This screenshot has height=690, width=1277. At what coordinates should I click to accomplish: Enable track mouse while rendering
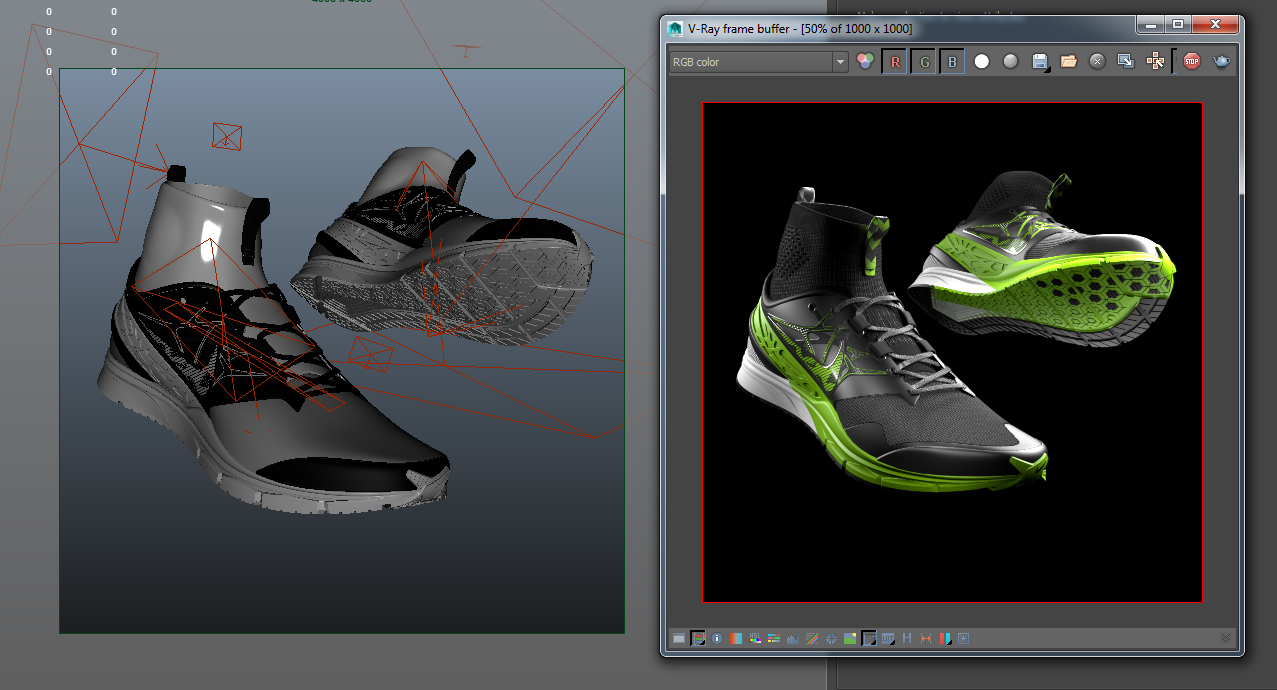pyautogui.click(x=1155, y=61)
